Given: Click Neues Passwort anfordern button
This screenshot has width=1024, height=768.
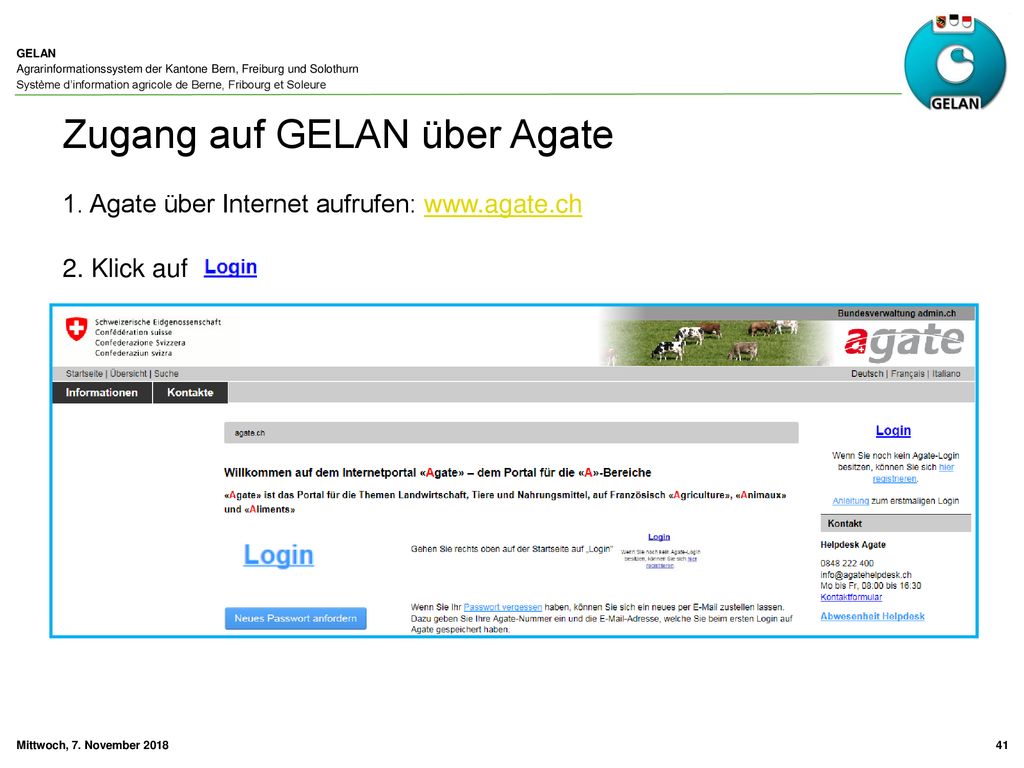Looking at the screenshot, I should click(295, 618).
